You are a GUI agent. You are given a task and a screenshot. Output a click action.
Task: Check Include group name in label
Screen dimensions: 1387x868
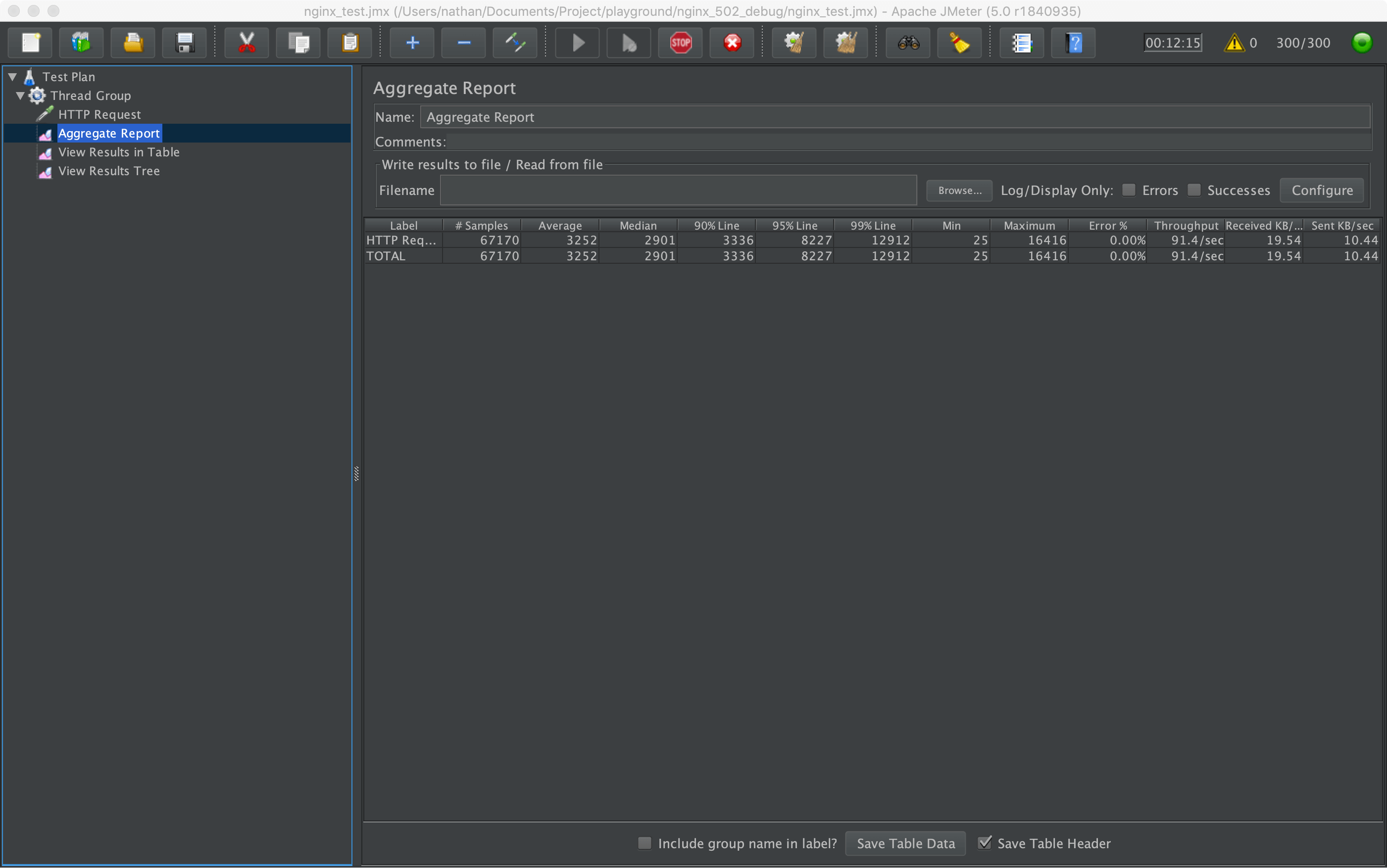tap(644, 843)
